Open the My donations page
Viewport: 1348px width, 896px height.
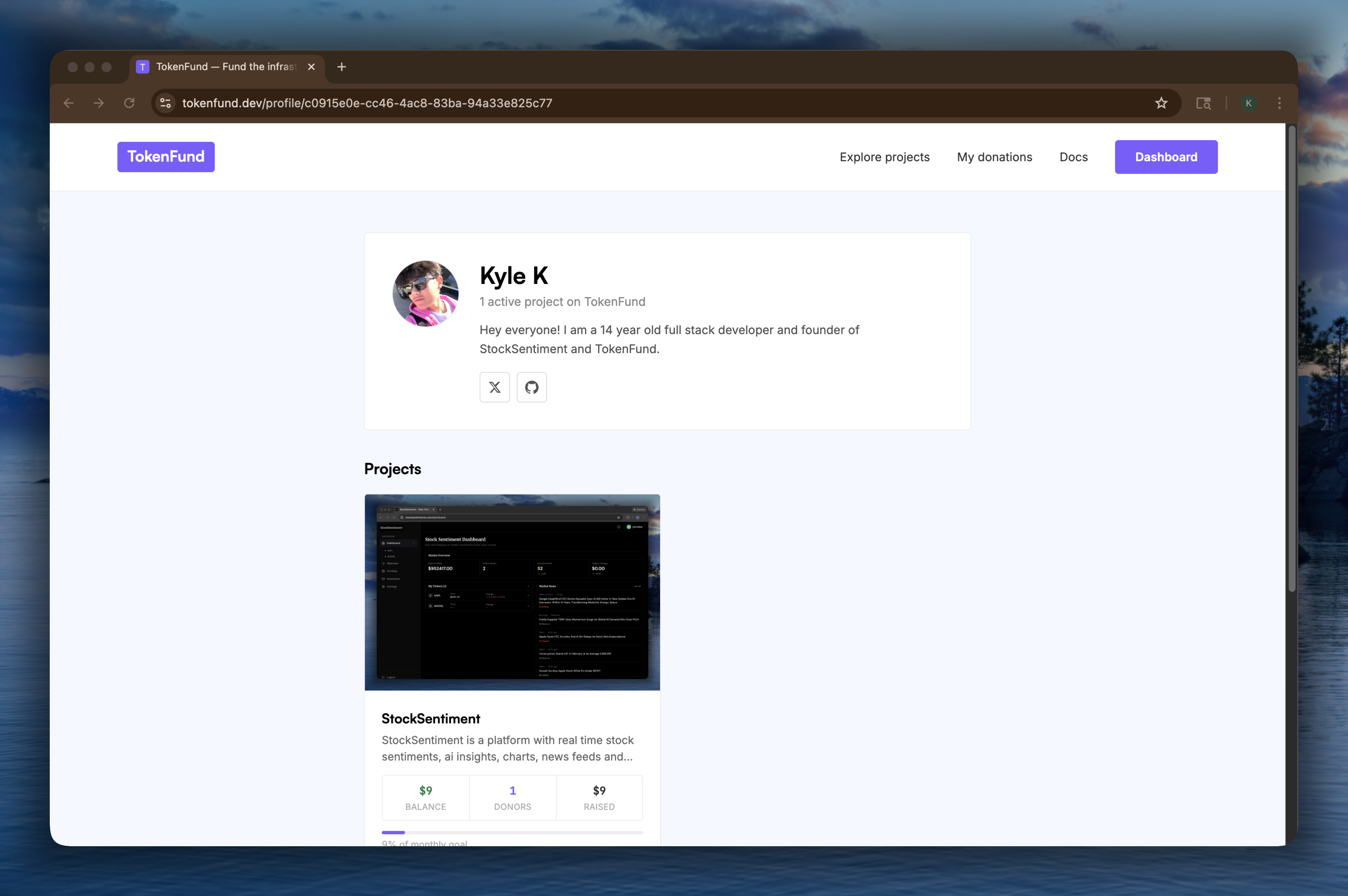pyautogui.click(x=994, y=157)
